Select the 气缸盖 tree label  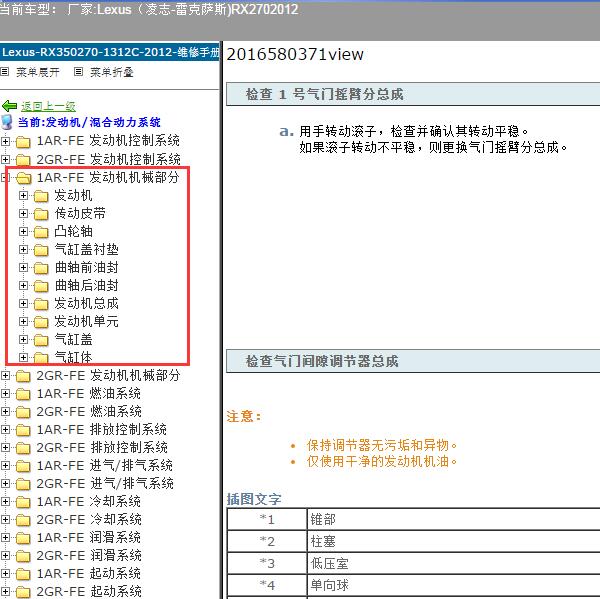(x=73, y=339)
